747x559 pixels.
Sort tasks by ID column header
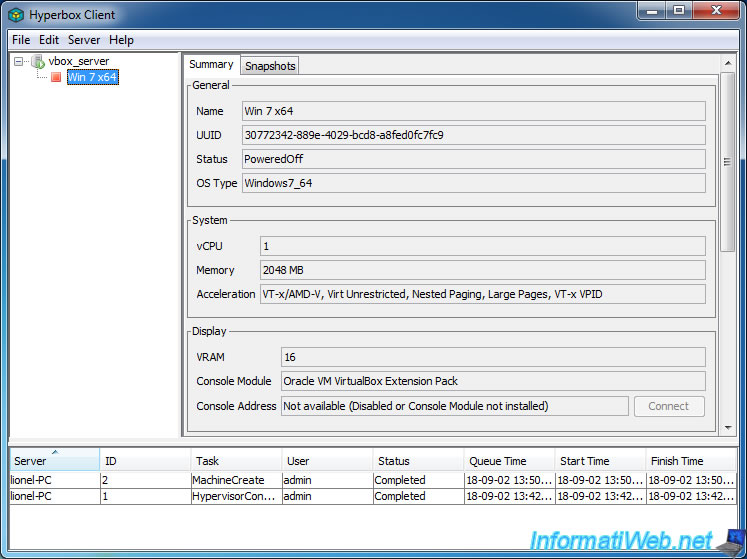point(145,461)
